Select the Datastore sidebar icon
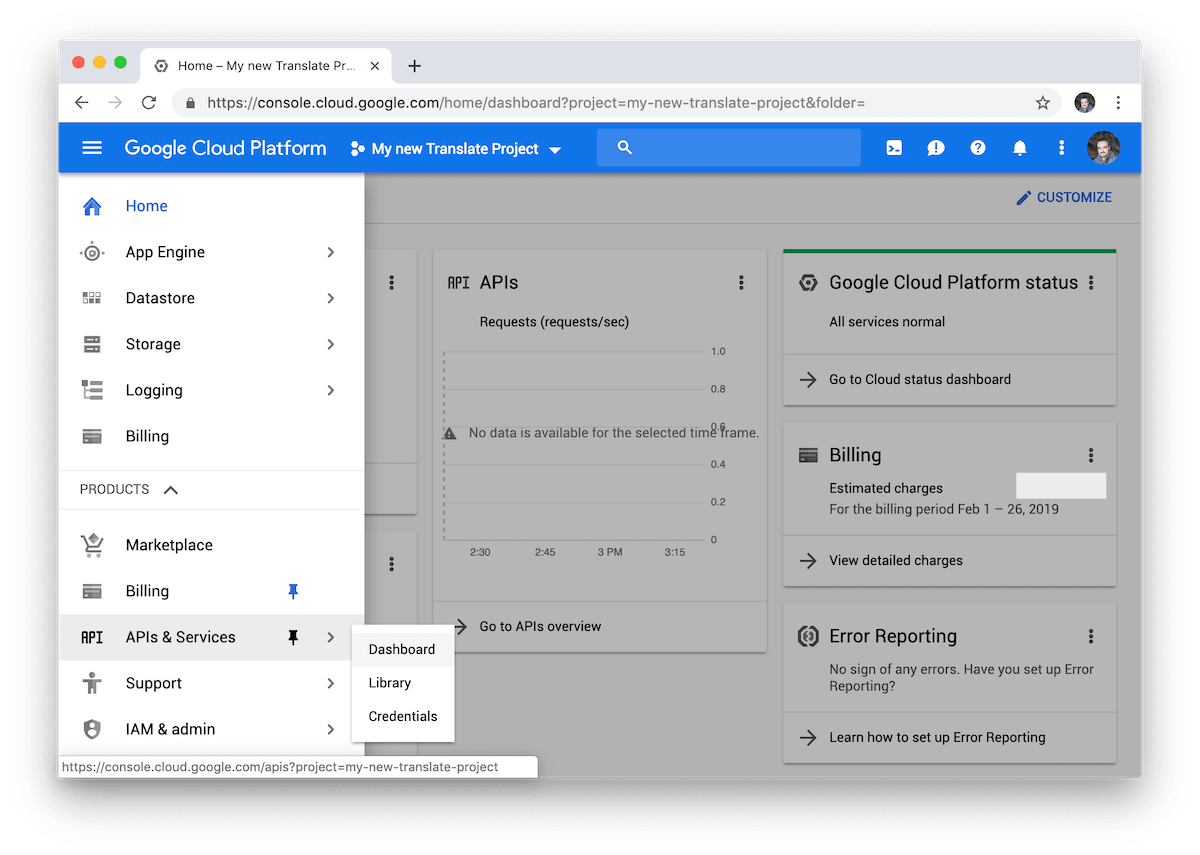 91,298
